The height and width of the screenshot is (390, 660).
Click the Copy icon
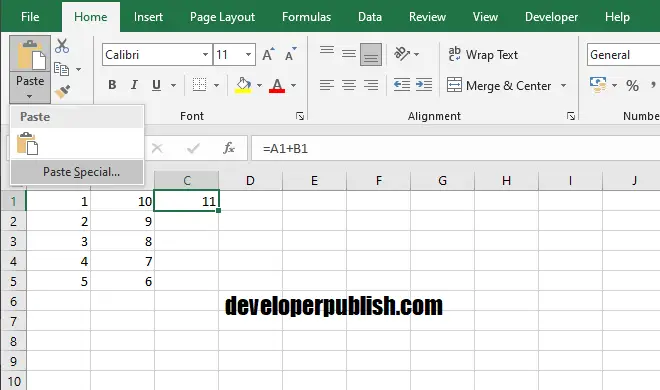coord(61,69)
